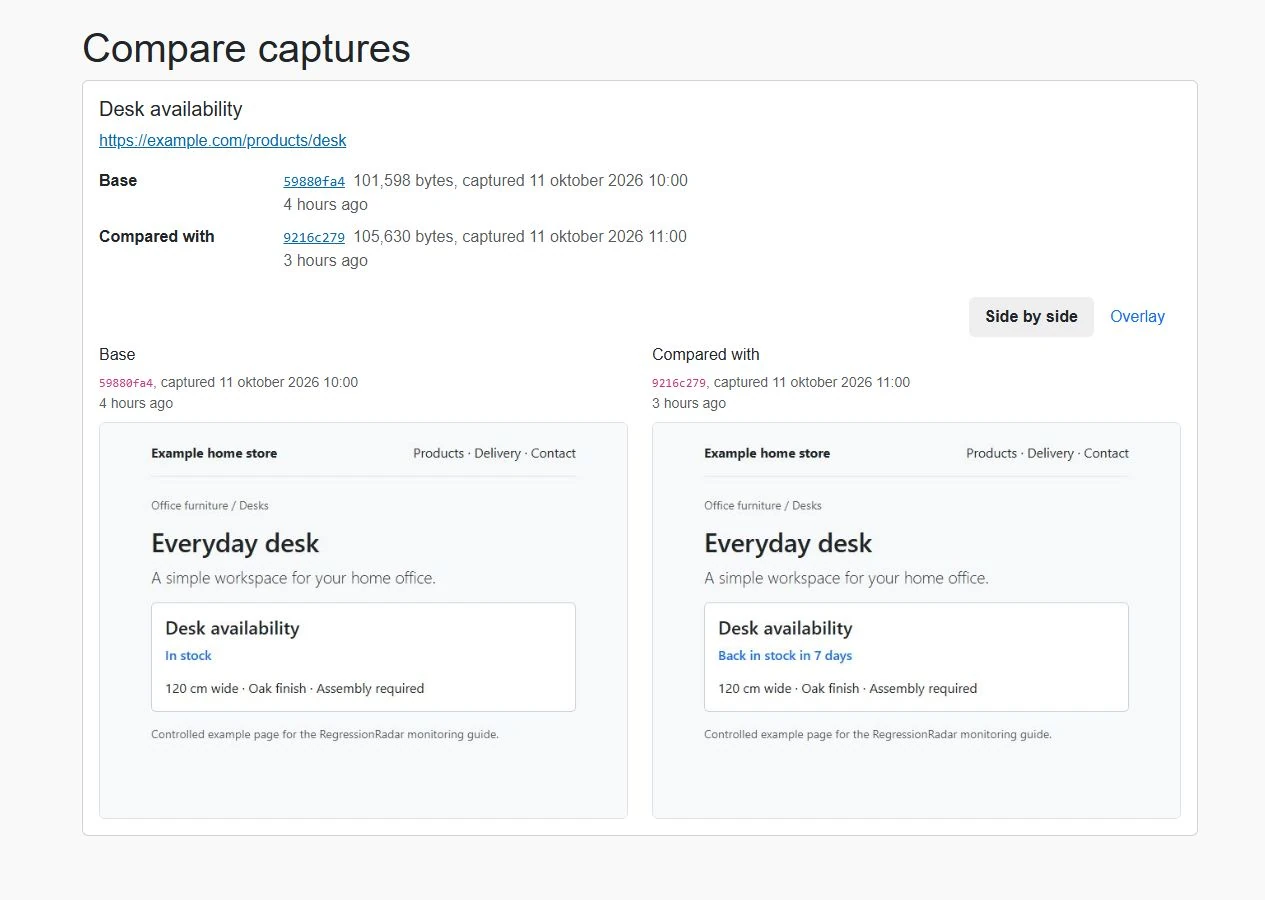Select the Side by side view
Screen dimensions: 1265x900
point(1031,317)
